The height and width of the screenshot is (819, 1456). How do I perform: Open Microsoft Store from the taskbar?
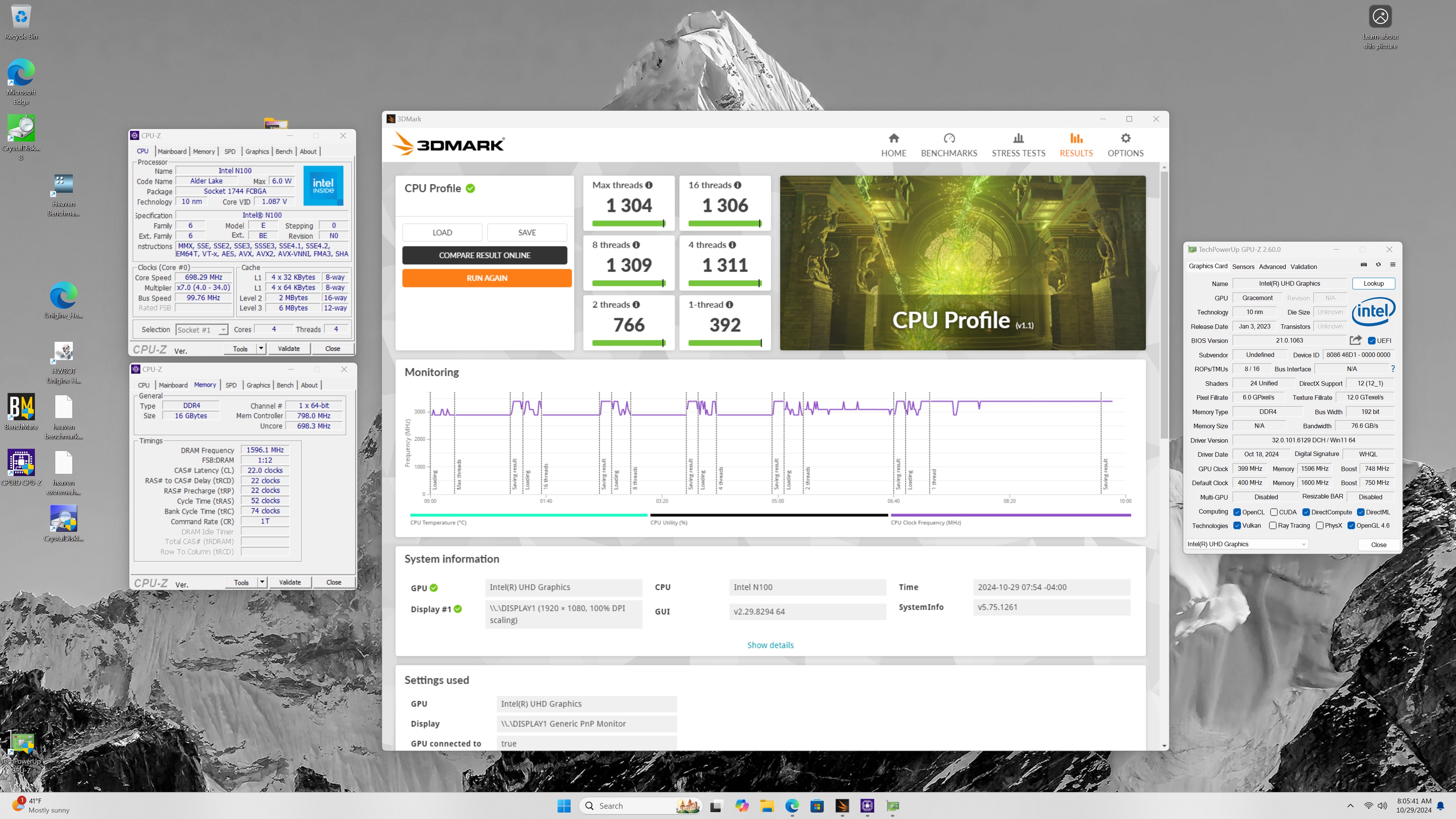[x=817, y=806]
